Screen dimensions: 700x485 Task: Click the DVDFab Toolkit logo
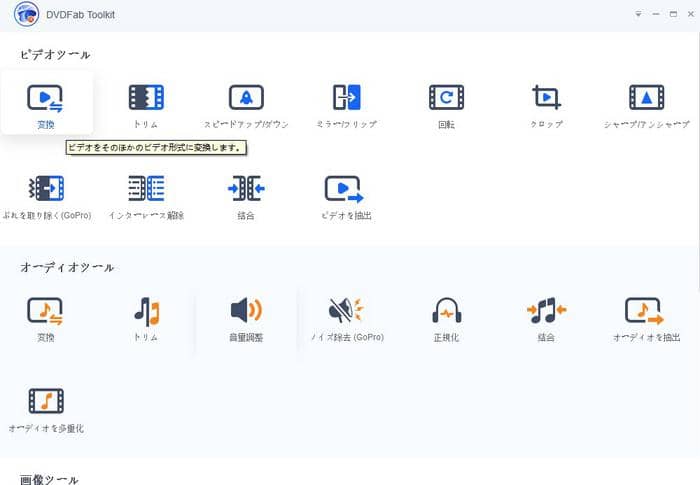pyautogui.click(x=26, y=14)
